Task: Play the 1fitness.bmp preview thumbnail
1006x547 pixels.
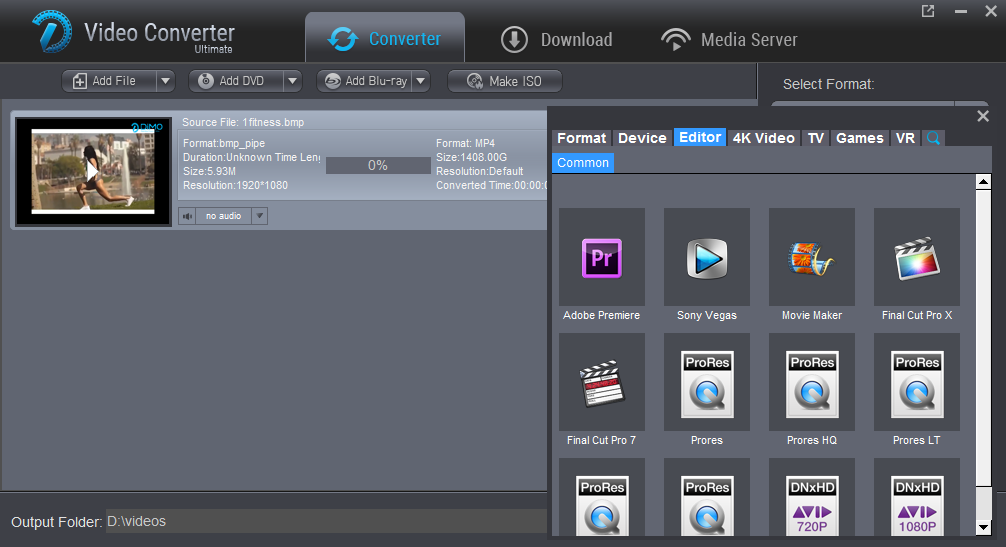Action: coord(93,171)
